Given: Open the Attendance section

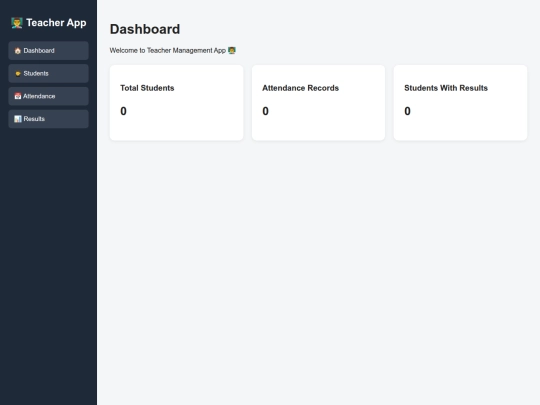Looking at the screenshot, I should 49,96.
